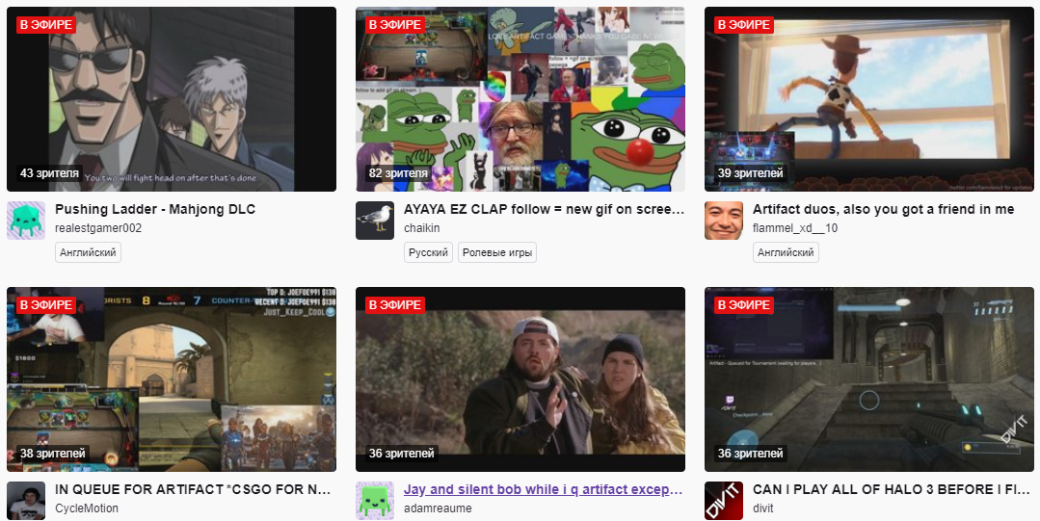Open divit's red DIVIT avatar
This screenshot has height=521, width=1040.
[724, 500]
